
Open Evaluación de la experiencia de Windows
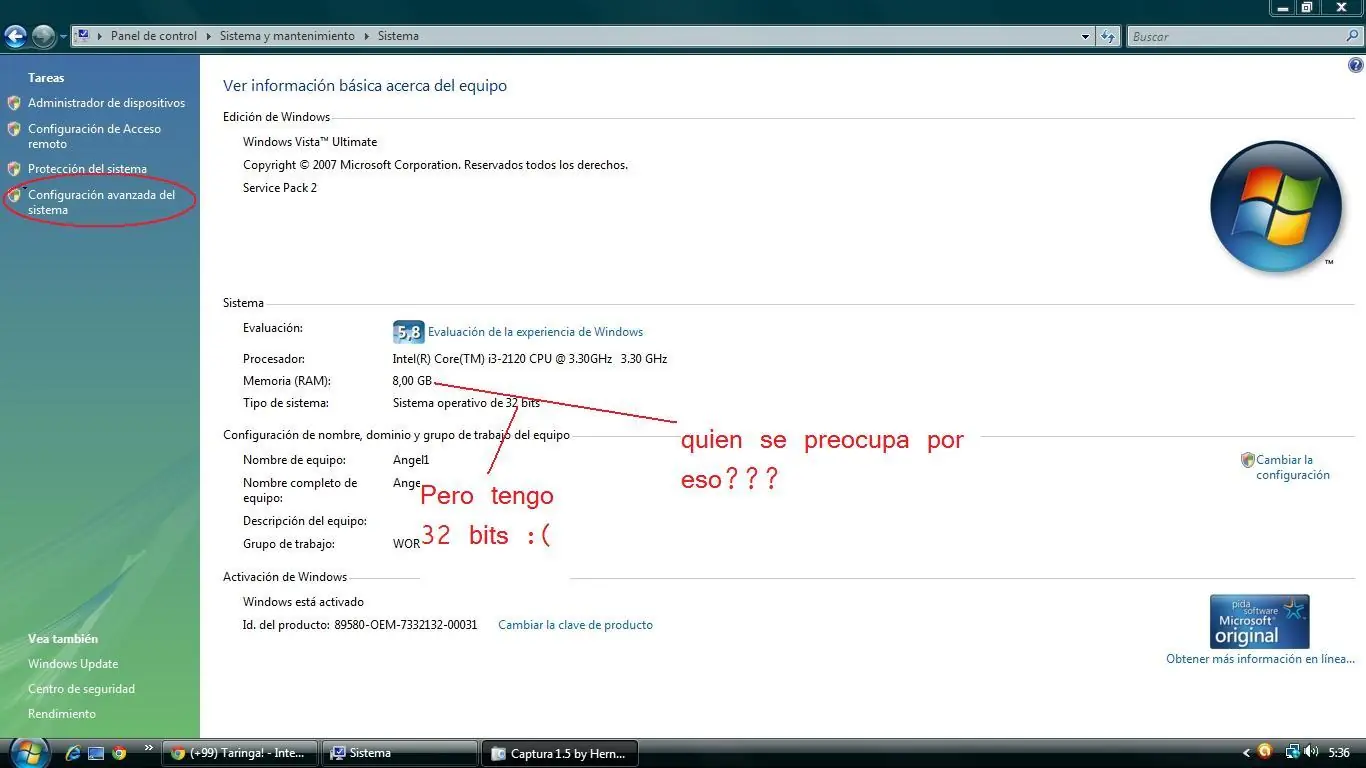pos(535,331)
